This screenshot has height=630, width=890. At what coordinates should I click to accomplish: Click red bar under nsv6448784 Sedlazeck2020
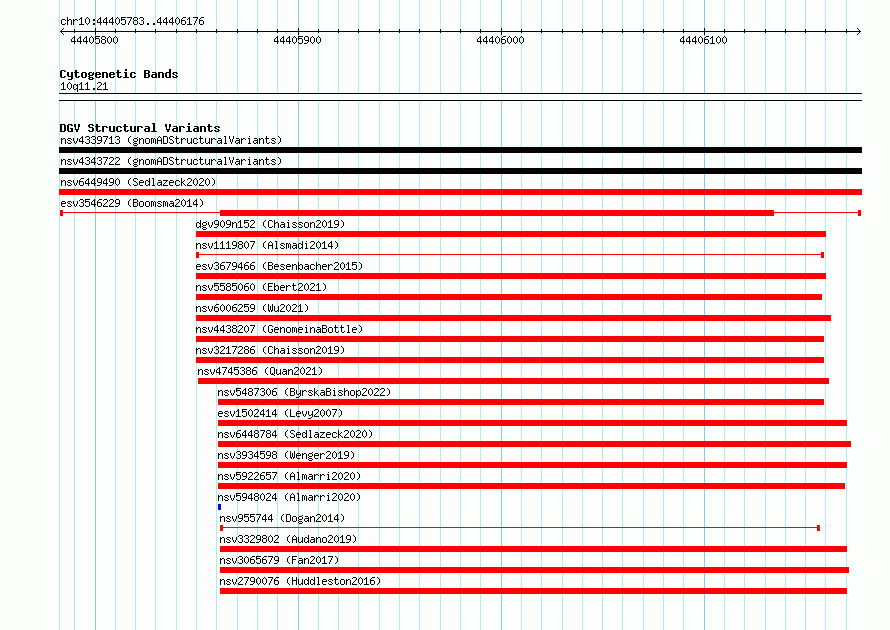click(535, 444)
